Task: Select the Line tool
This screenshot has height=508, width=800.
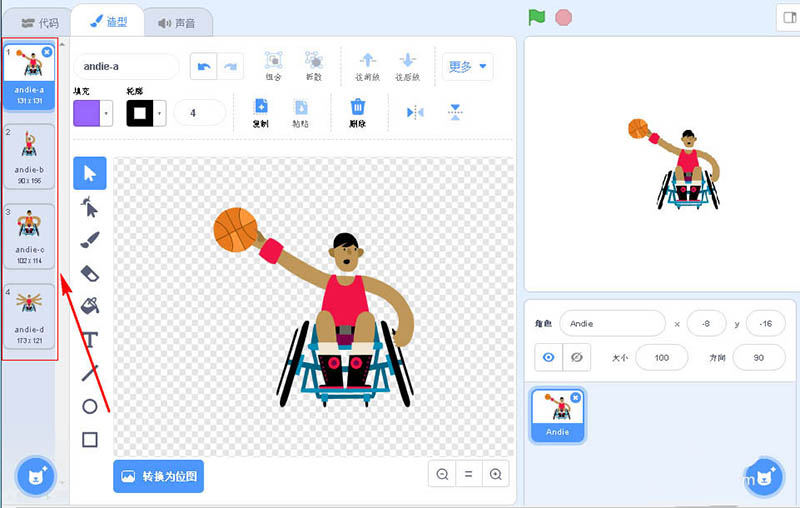Action: tap(90, 373)
